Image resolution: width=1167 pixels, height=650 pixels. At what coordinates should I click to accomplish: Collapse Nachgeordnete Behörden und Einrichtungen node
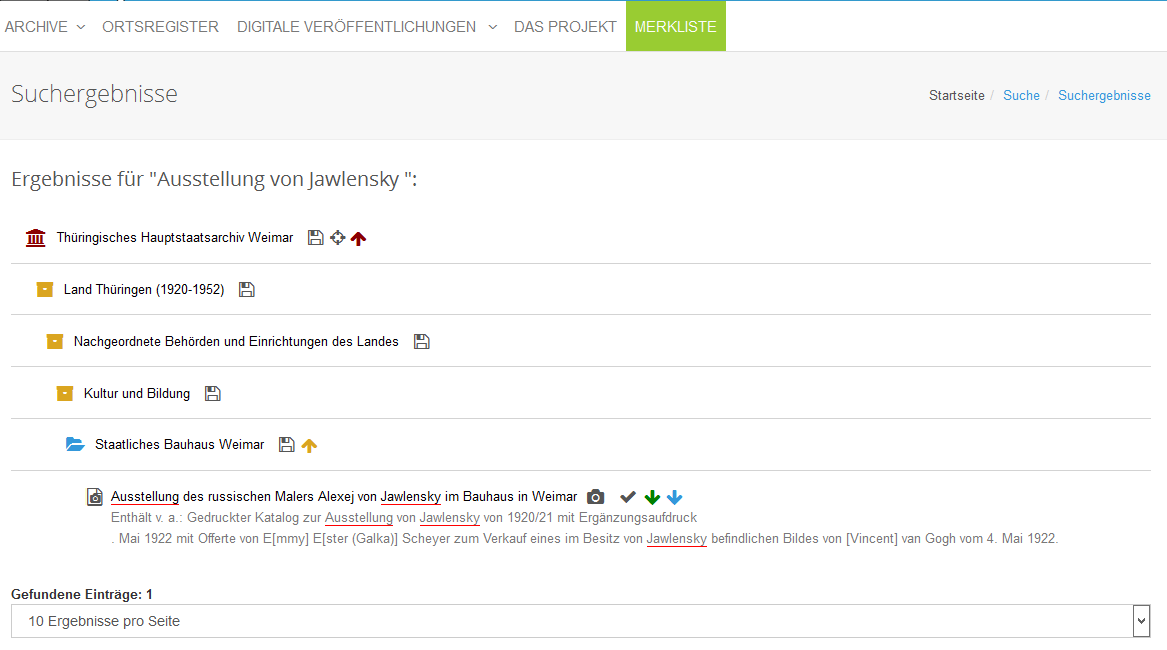[55, 342]
